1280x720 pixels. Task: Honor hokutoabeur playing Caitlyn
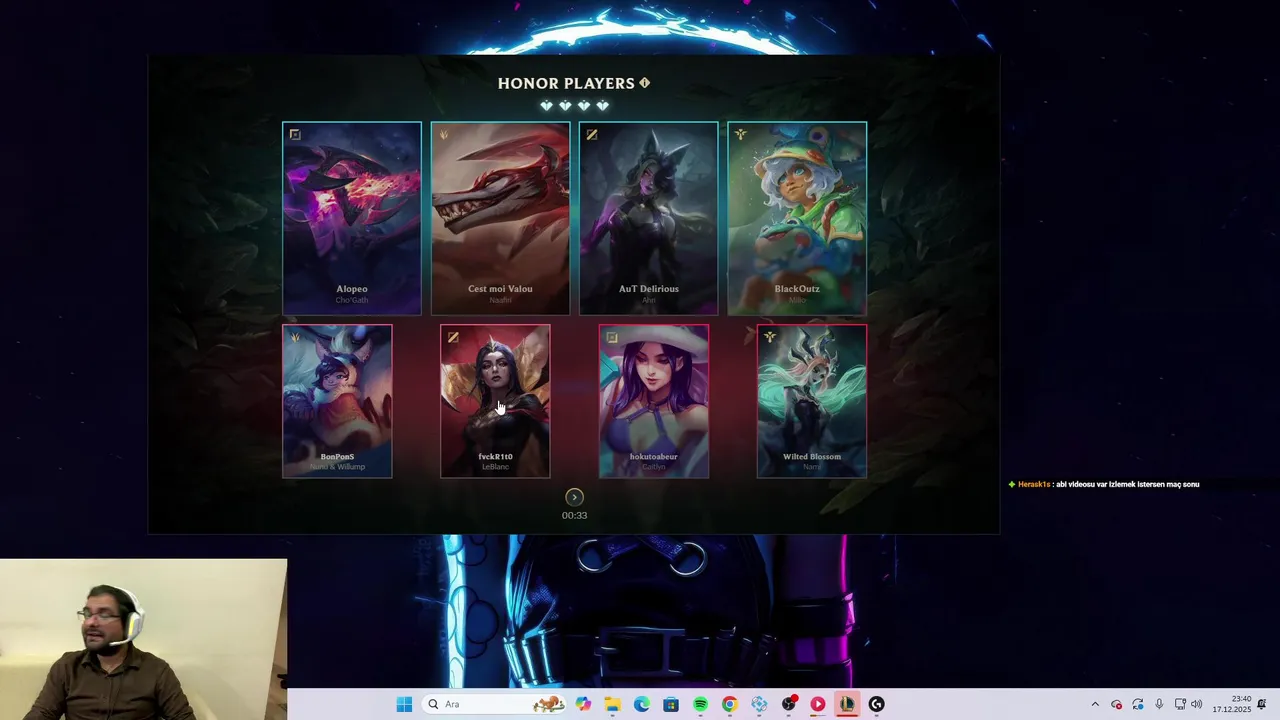coord(654,401)
